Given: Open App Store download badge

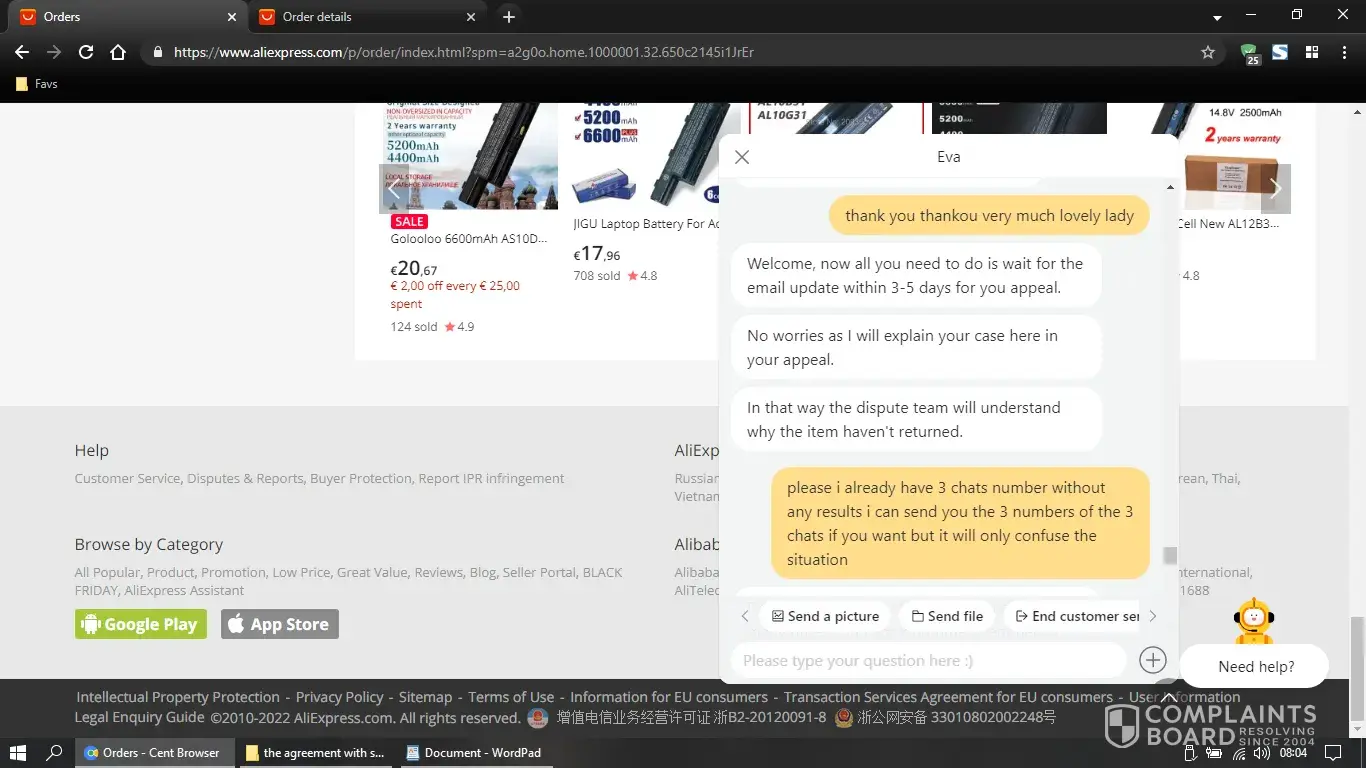Looking at the screenshot, I should tap(280, 624).
